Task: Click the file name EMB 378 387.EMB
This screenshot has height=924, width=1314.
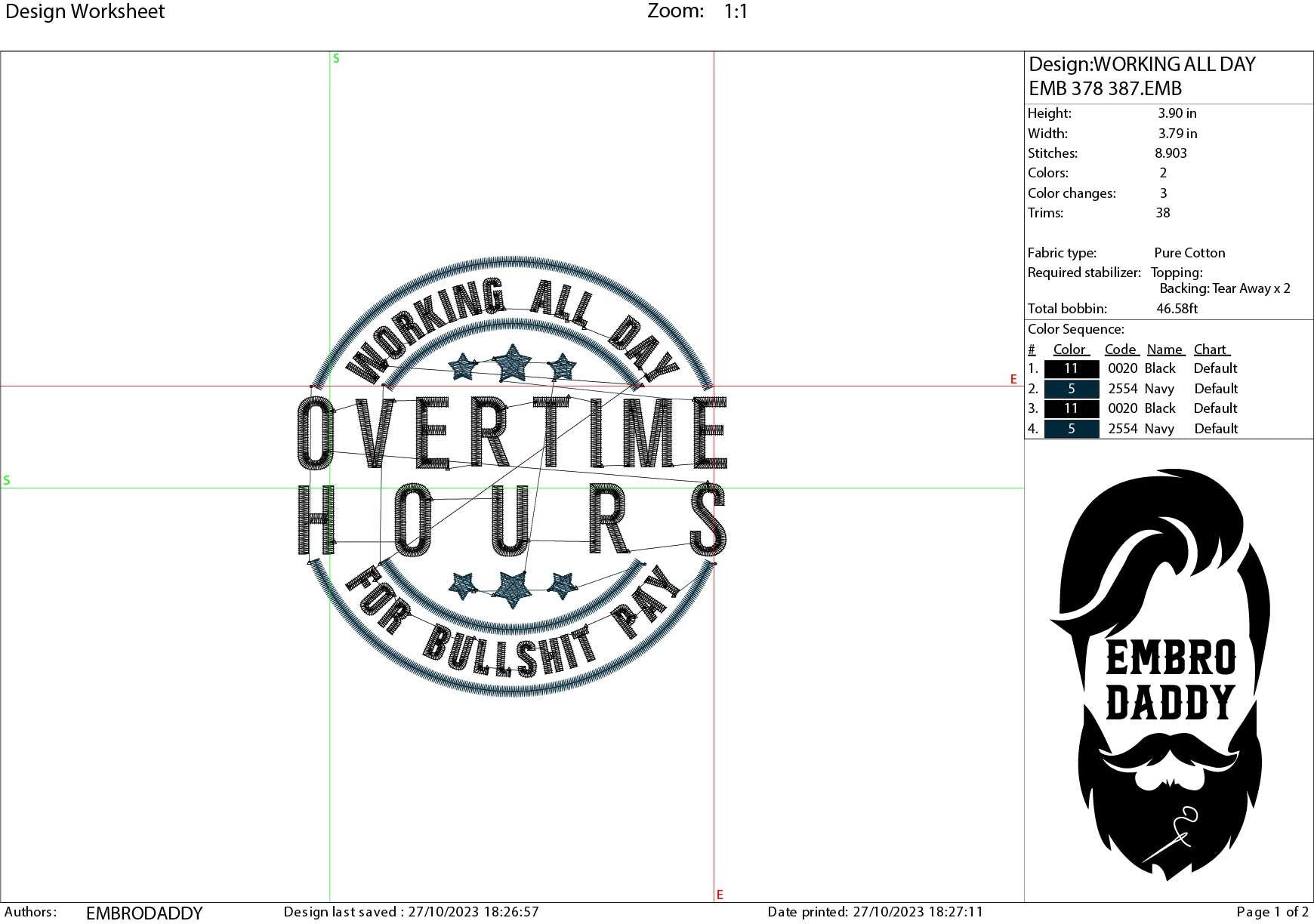Action: tap(1105, 88)
